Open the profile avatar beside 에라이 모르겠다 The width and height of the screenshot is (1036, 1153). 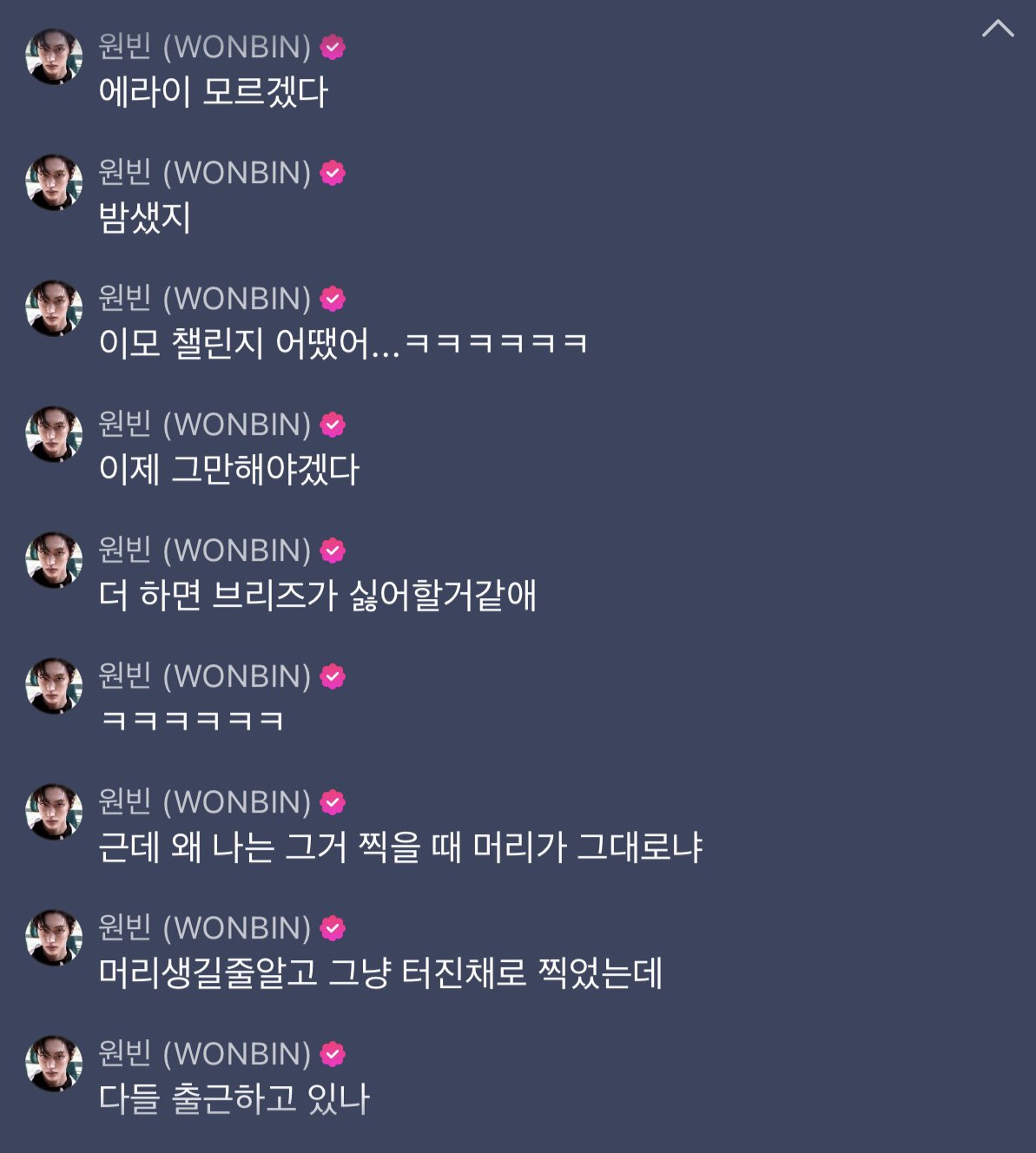pyautogui.click(x=54, y=56)
